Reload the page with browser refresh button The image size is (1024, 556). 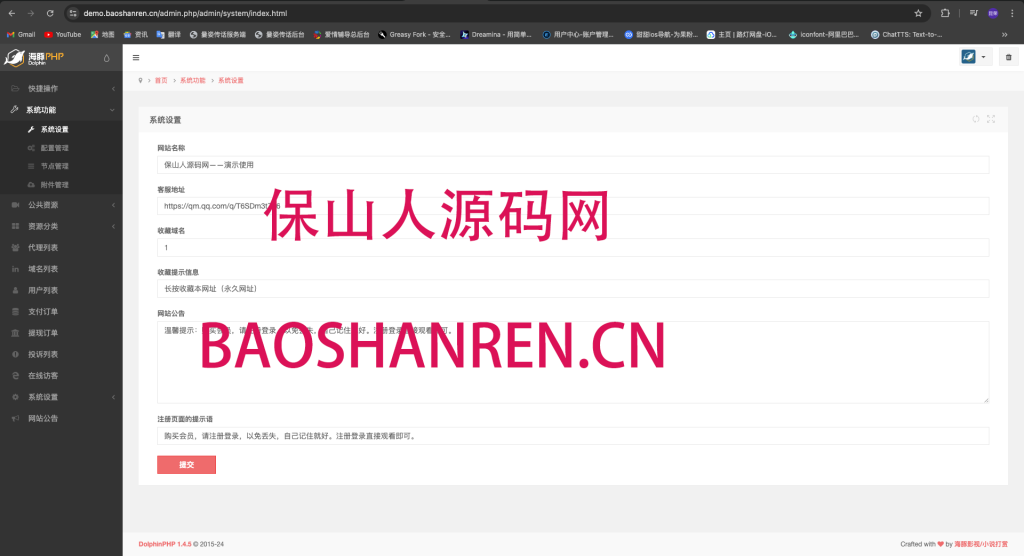click(x=50, y=13)
